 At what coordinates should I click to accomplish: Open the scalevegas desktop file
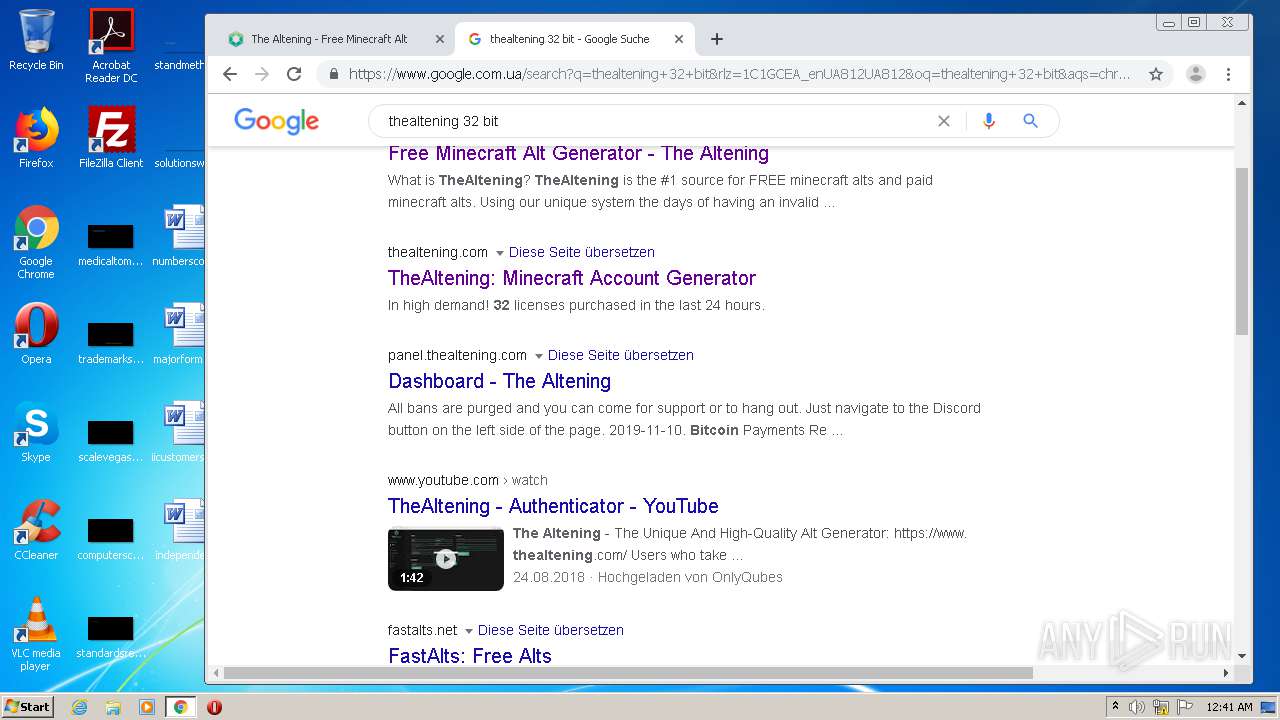(x=111, y=440)
